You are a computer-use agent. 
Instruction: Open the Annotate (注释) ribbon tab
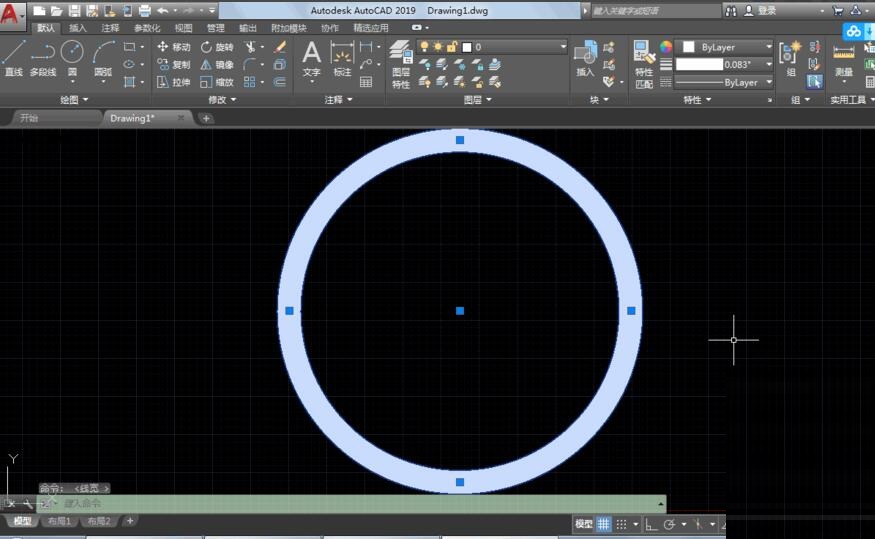tap(110, 28)
